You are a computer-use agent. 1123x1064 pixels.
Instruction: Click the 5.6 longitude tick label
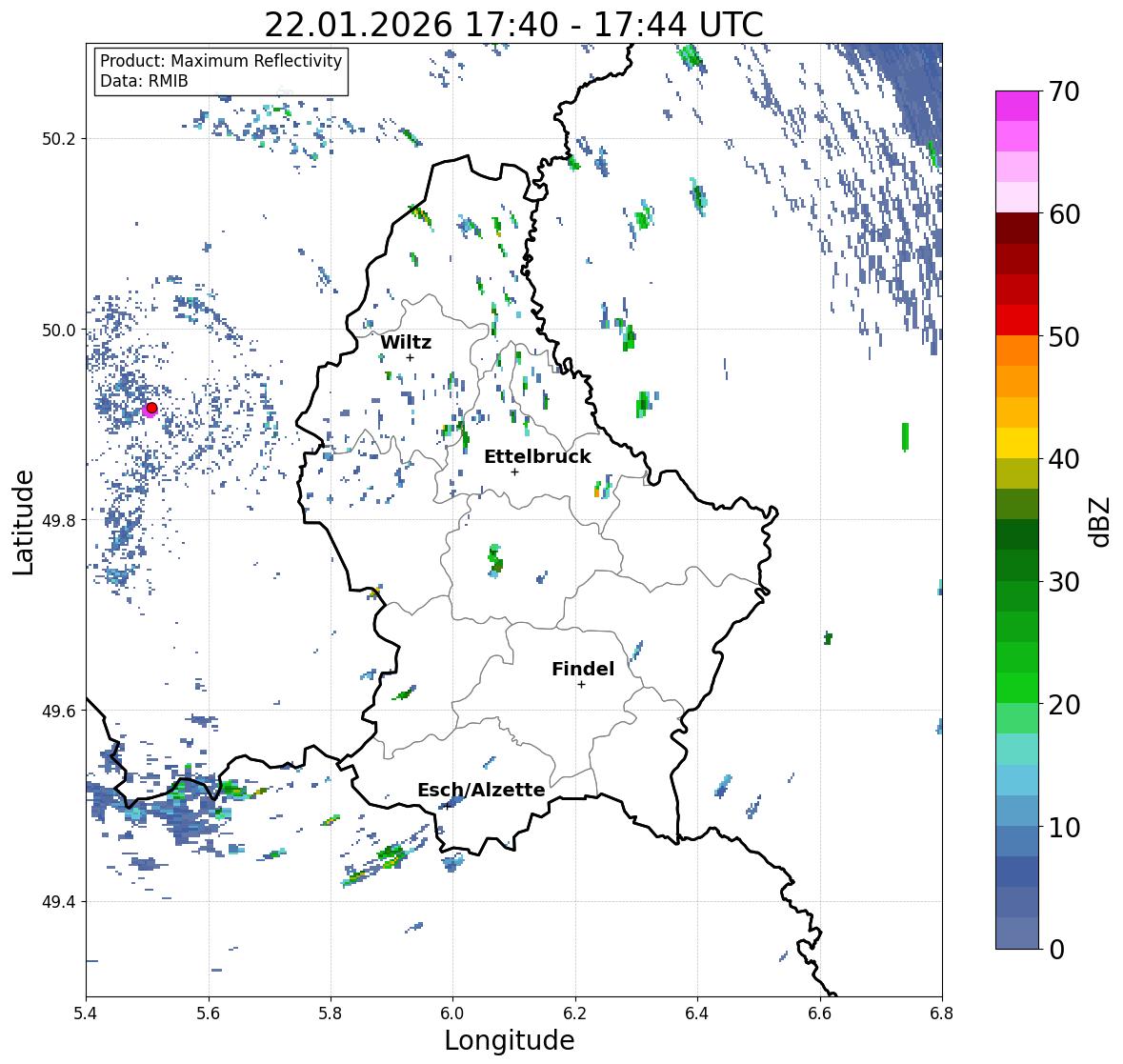point(209,1014)
